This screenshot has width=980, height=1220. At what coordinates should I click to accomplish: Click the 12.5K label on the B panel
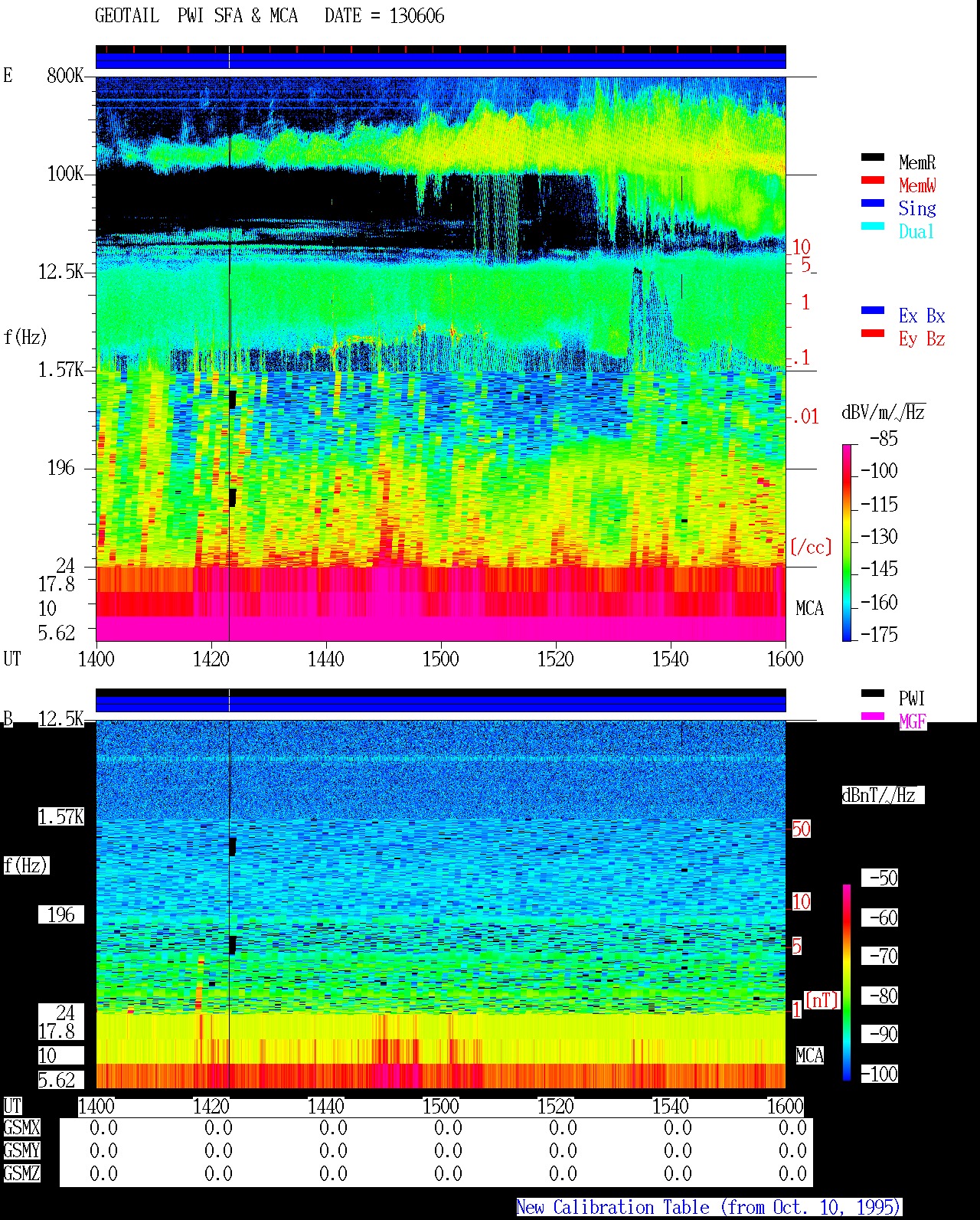(x=61, y=718)
